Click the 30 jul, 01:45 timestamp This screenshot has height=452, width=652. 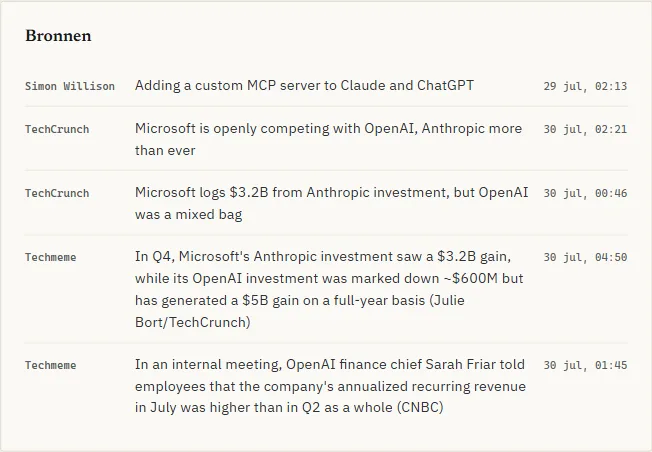585,365
